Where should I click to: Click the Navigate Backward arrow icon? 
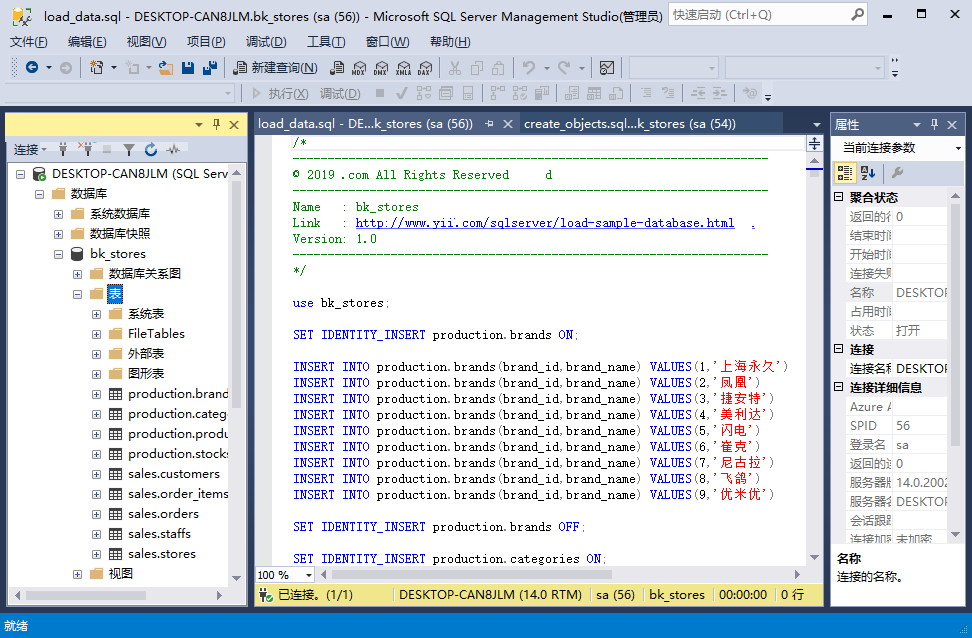point(32,67)
